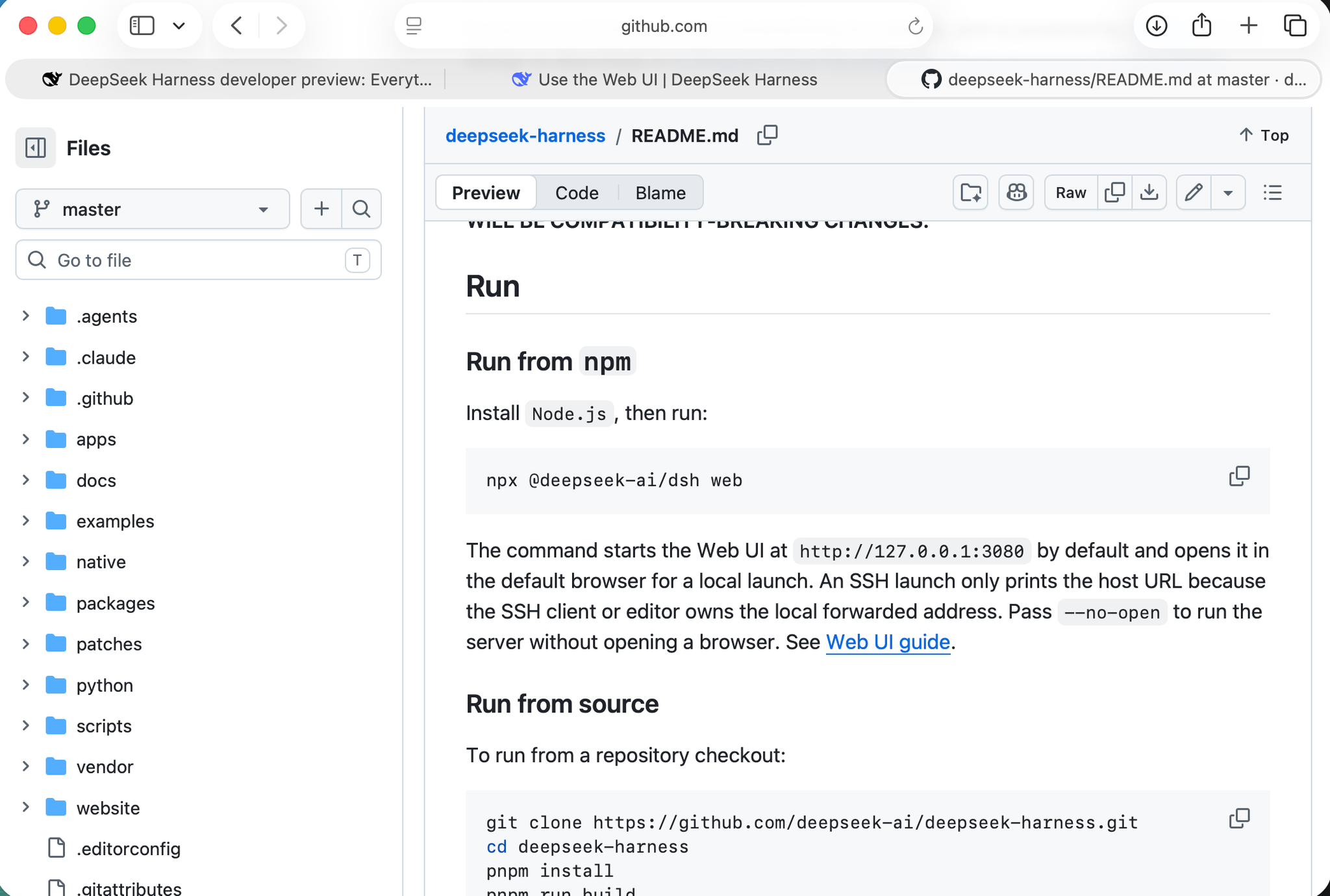Switch to the Code tab

tap(577, 193)
